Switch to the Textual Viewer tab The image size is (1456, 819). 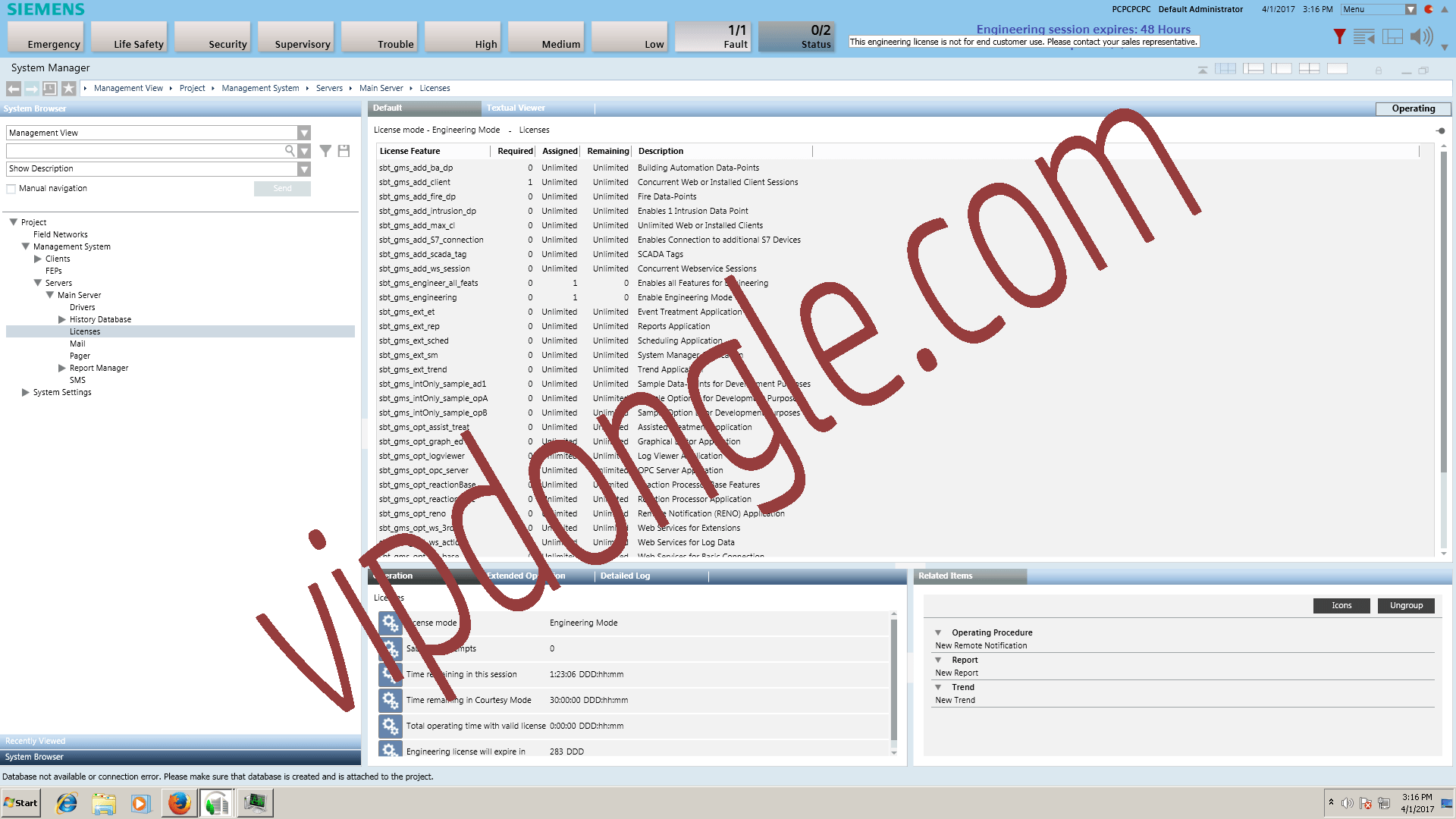[x=516, y=108]
